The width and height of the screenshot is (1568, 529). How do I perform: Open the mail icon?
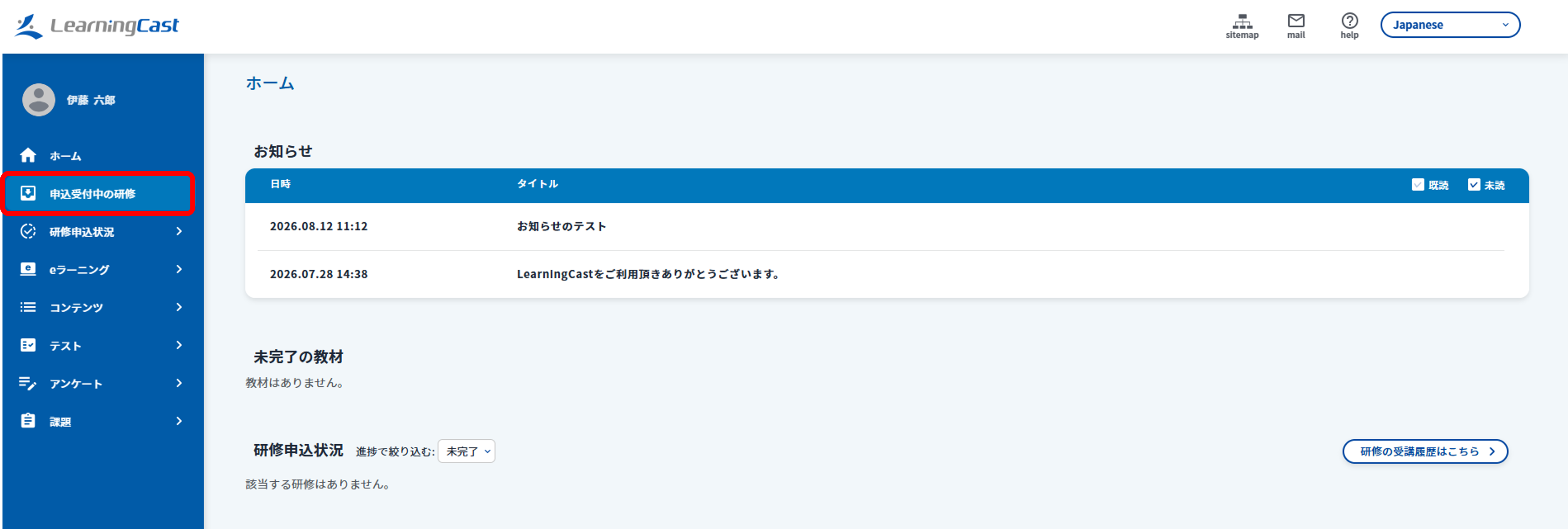(x=1295, y=21)
